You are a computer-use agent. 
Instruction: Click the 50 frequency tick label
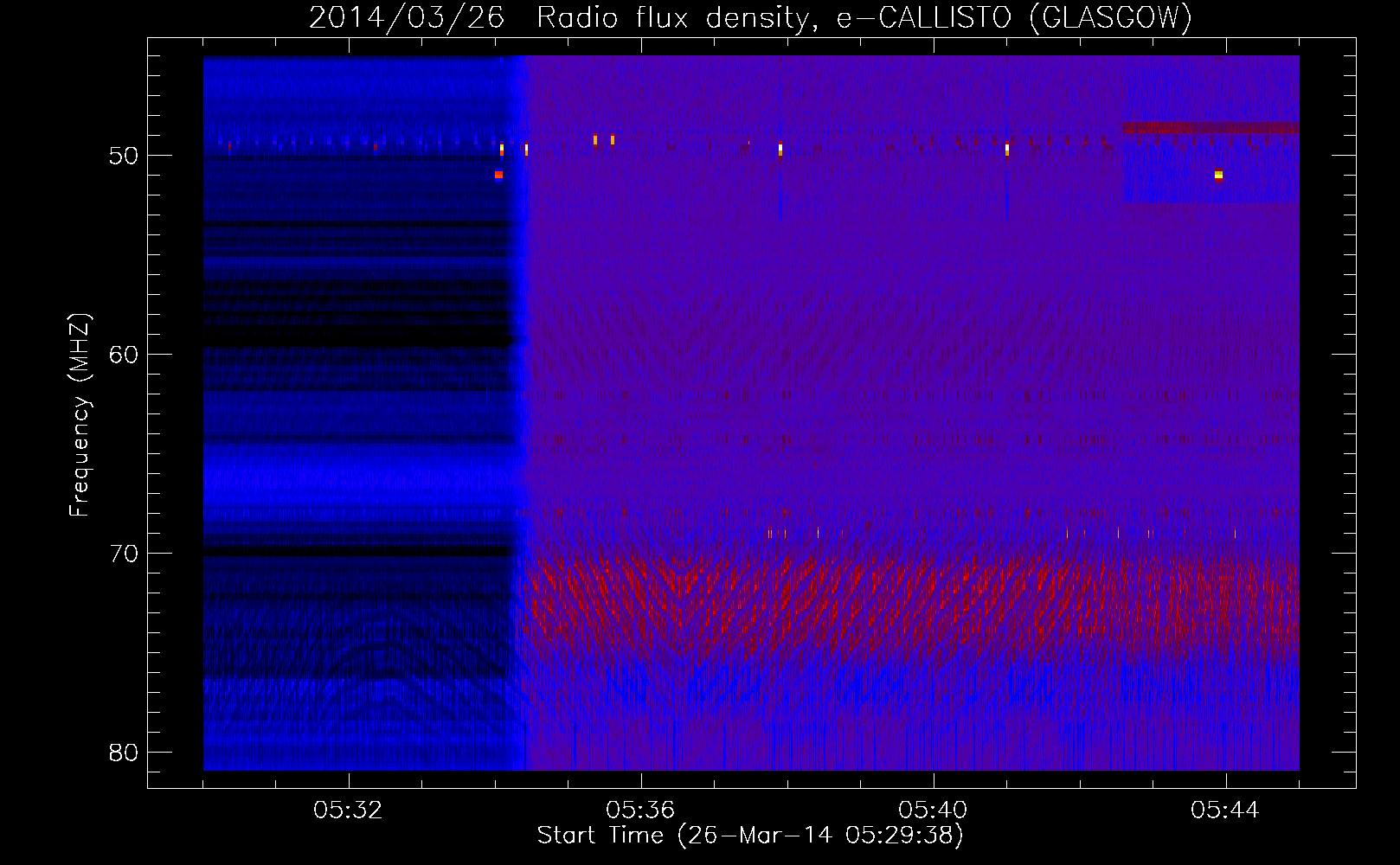click(x=125, y=156)
